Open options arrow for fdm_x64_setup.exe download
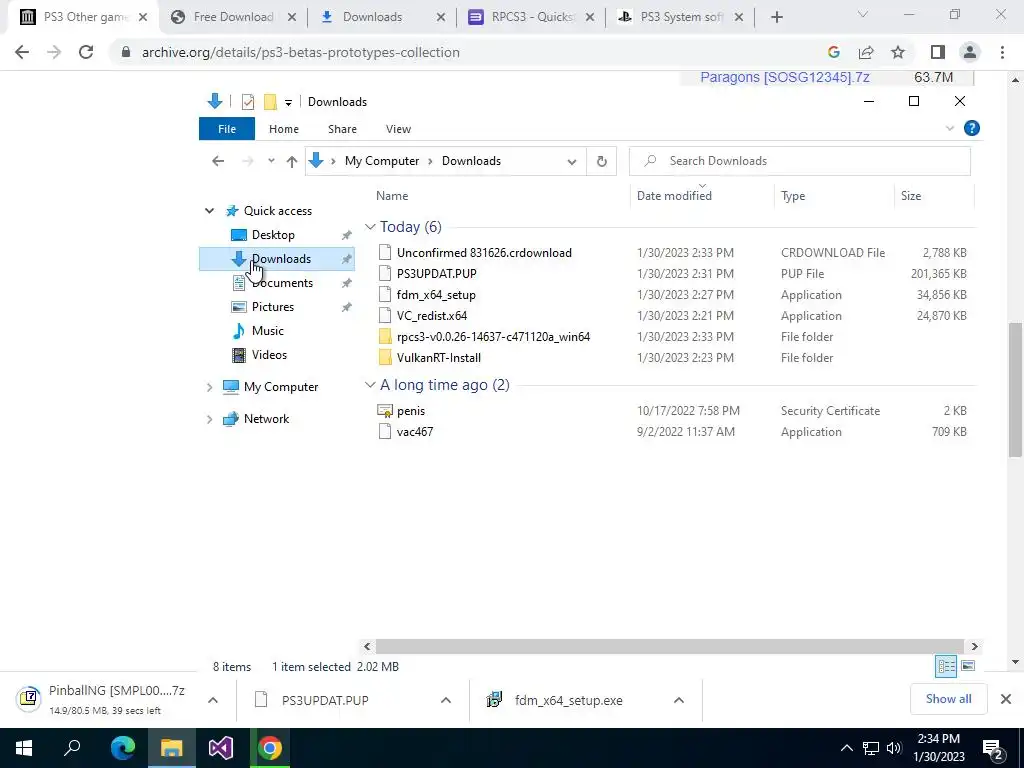Screen dimensions: 1024x768 [679, 700]
